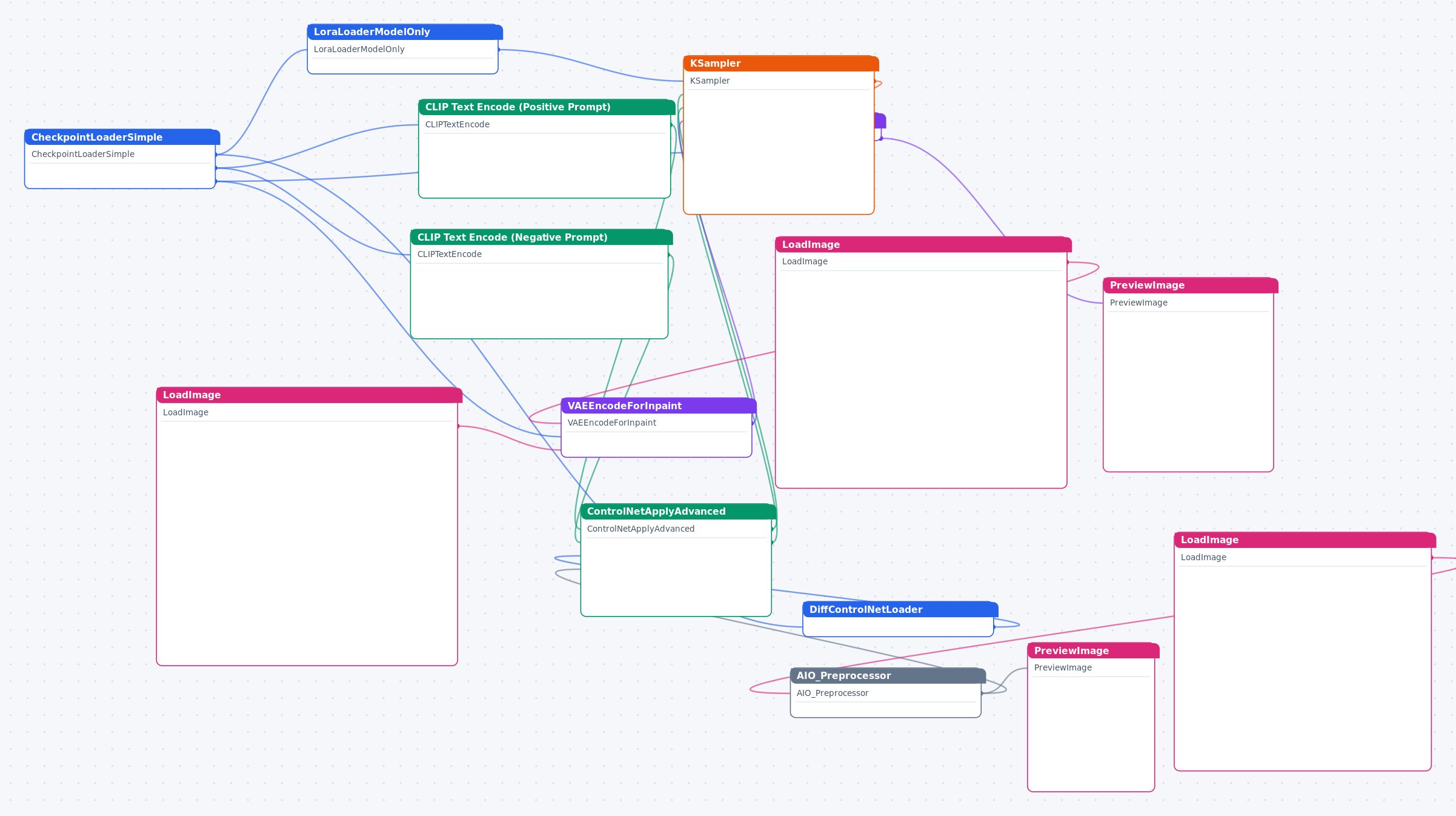The height and width of the screenshot is (816, 1456).
Task: Click the 'LoraLoaderModelOnly' label inside the node body
Action: pyautogui.click(x=359, y=49)
